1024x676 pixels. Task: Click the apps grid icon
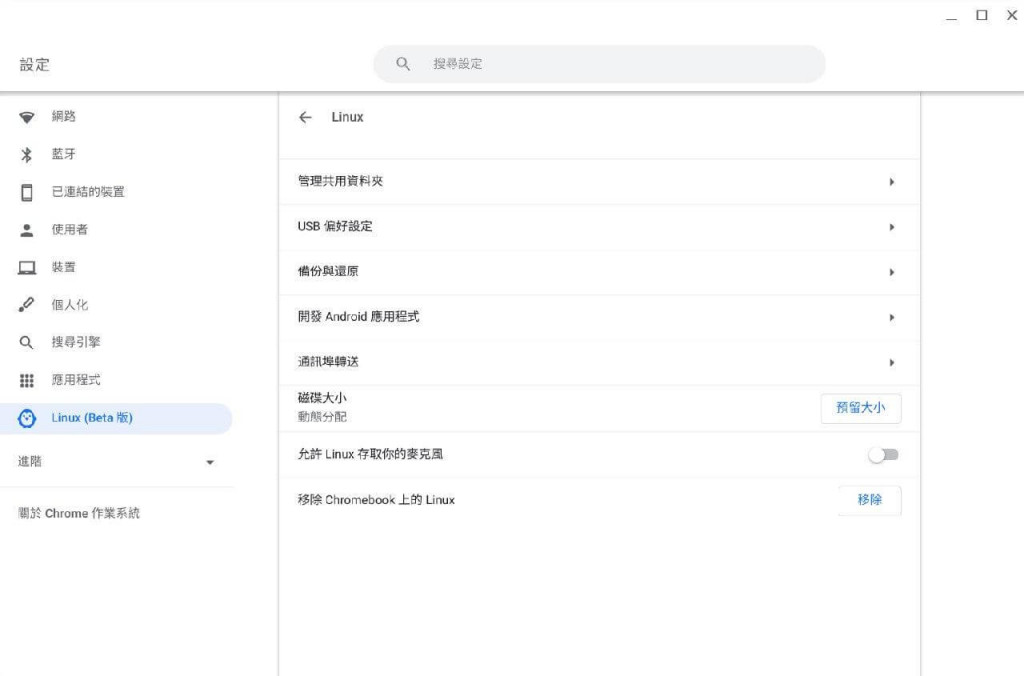pos(27,380)
